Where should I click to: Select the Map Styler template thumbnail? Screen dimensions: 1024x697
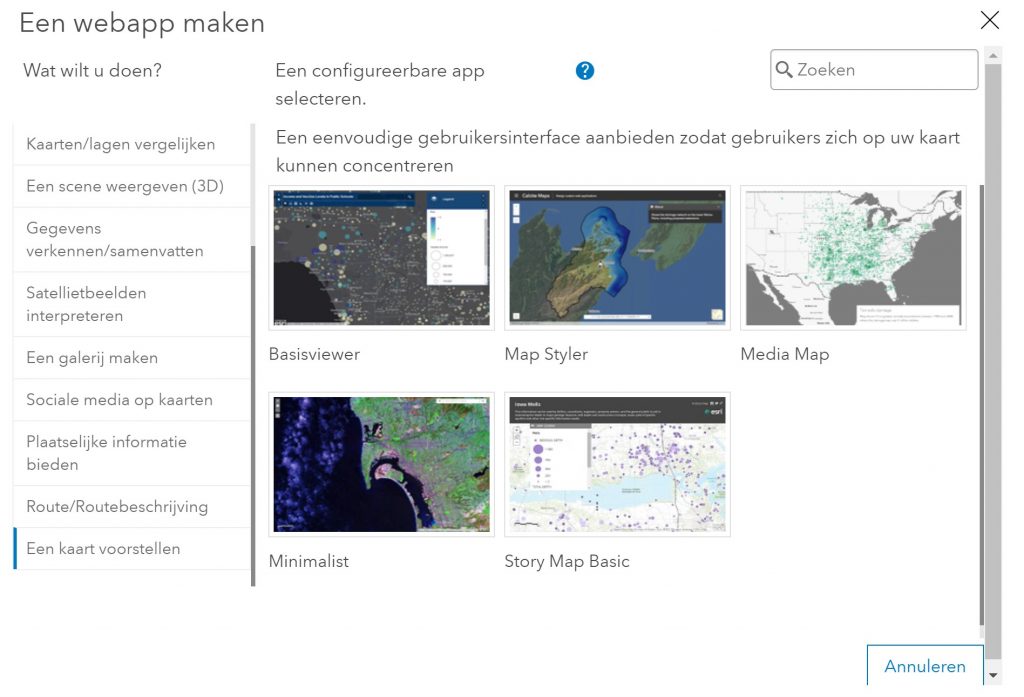pos(617,258)
